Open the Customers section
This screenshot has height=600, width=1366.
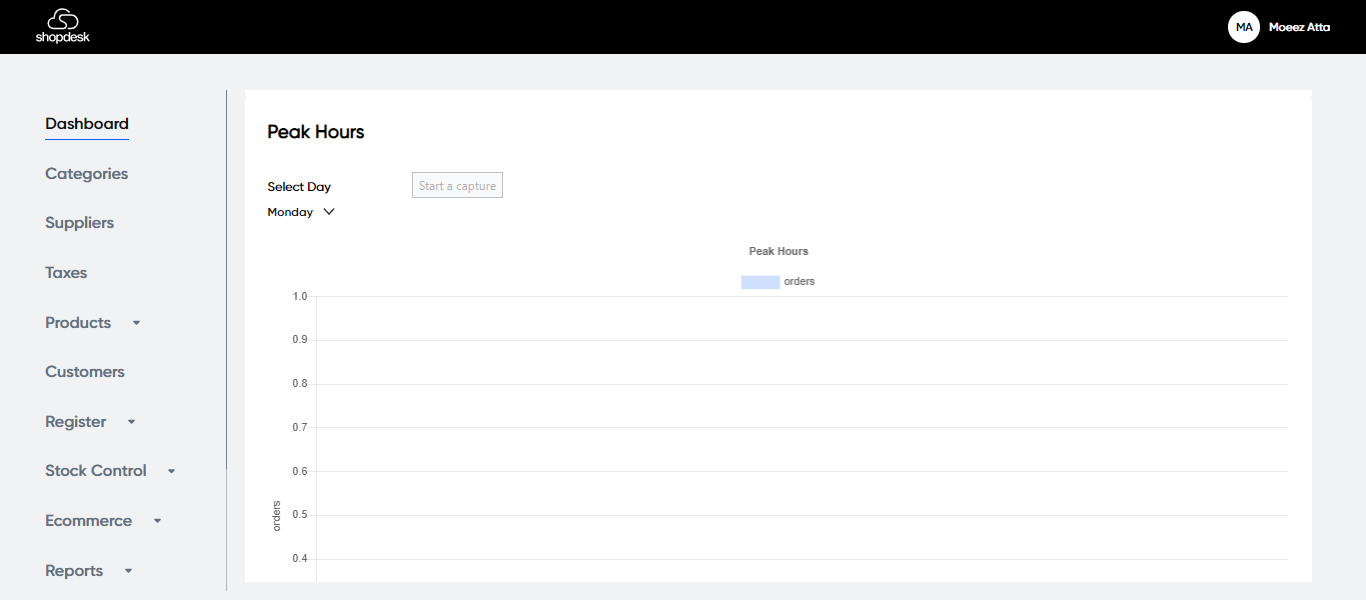(85, 372)
